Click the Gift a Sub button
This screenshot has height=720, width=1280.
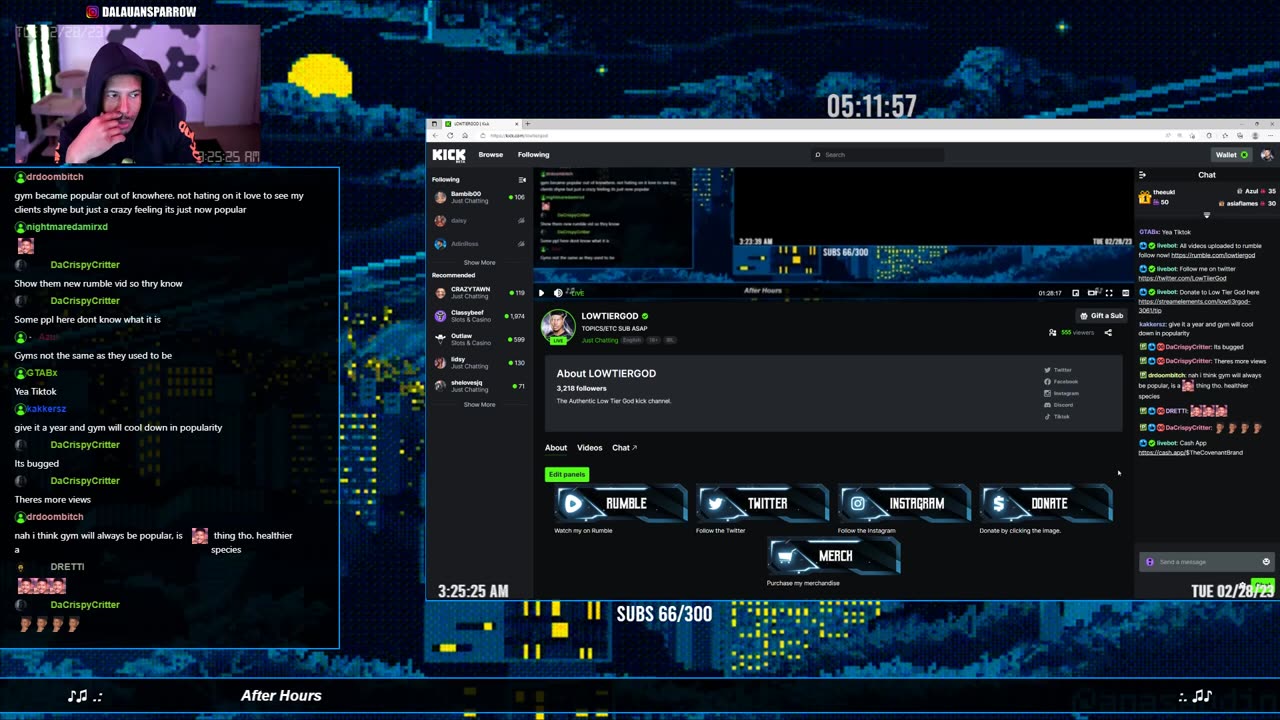[x=1102, y=316]
